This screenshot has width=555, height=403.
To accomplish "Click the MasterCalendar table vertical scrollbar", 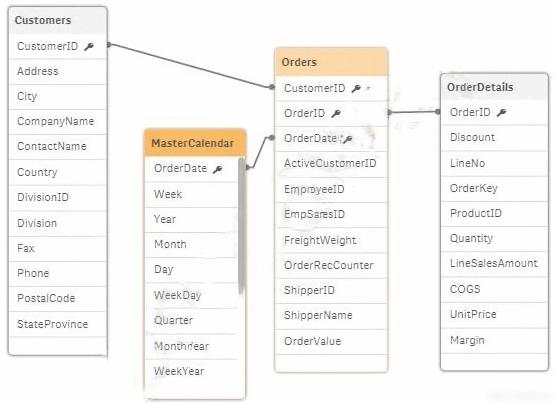I will pyautogui.click(x=241, y=226).
